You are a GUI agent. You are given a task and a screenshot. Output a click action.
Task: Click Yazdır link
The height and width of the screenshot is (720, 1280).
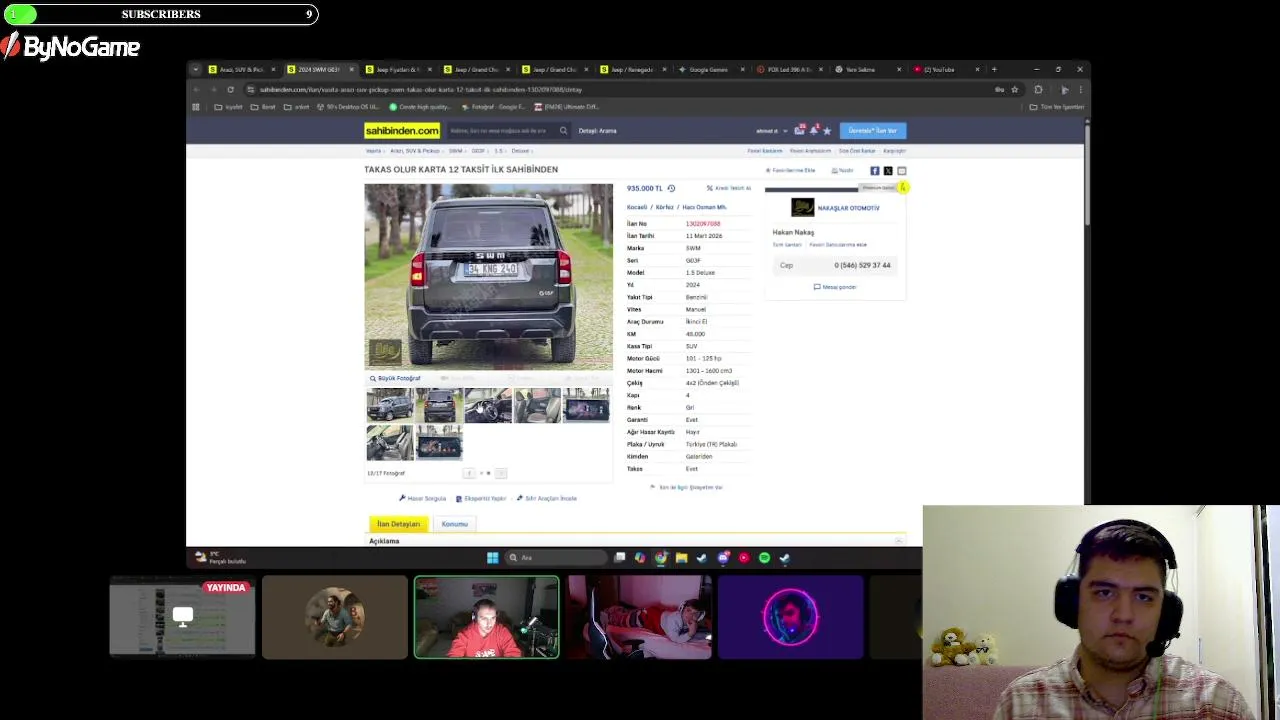[842, 170]
